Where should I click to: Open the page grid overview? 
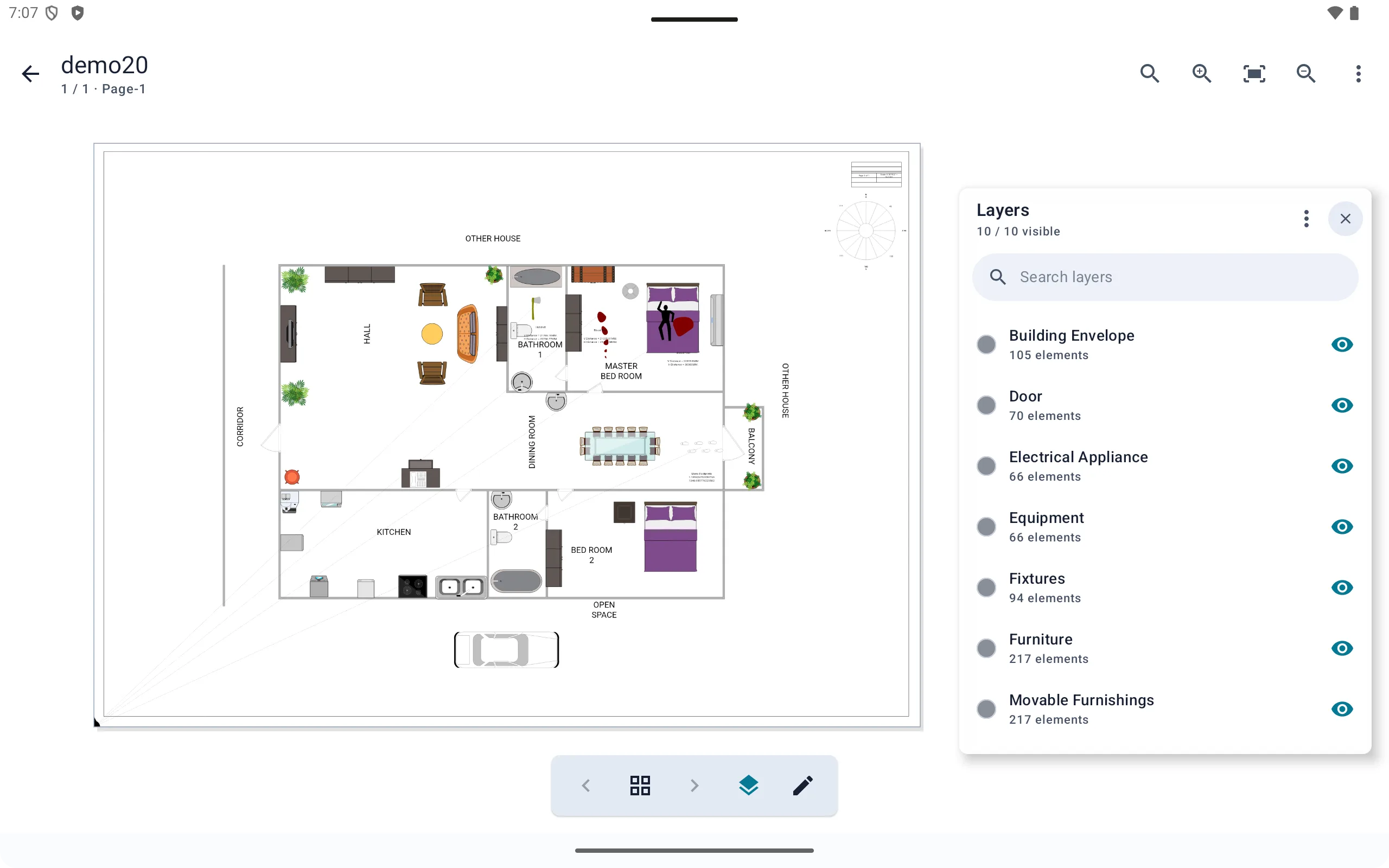pyautogui.click(x=640, y=786)
